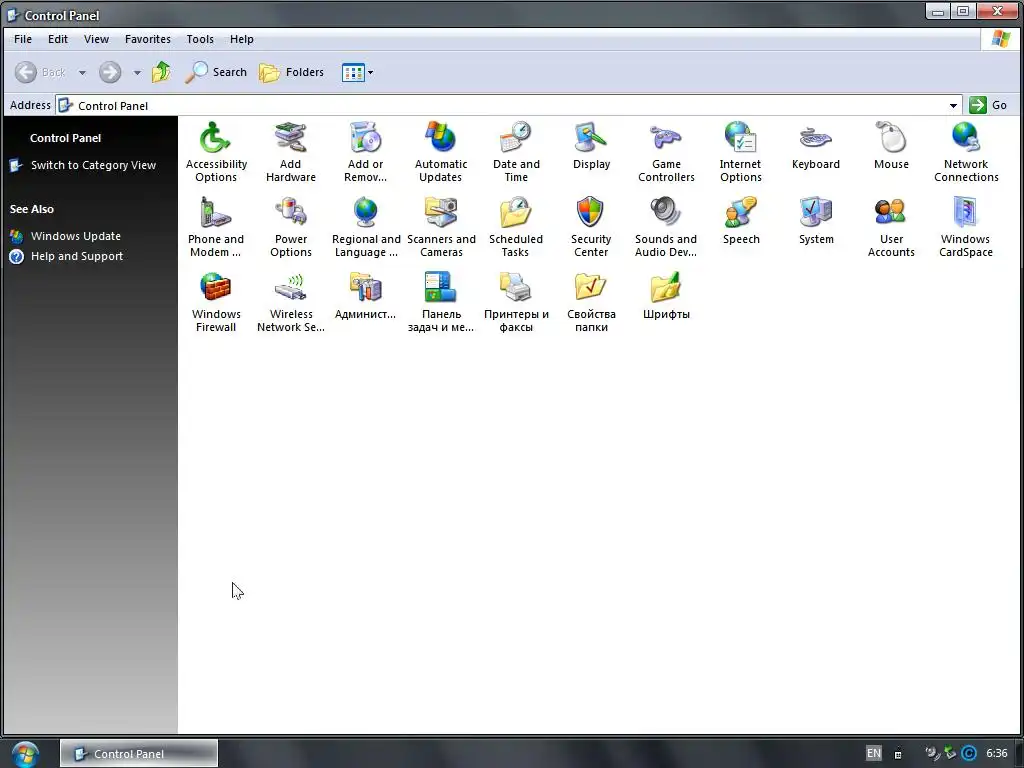Open Phone and Modem options icon
The height and width of the screenshot is (768, 1024).
[216, 213]
